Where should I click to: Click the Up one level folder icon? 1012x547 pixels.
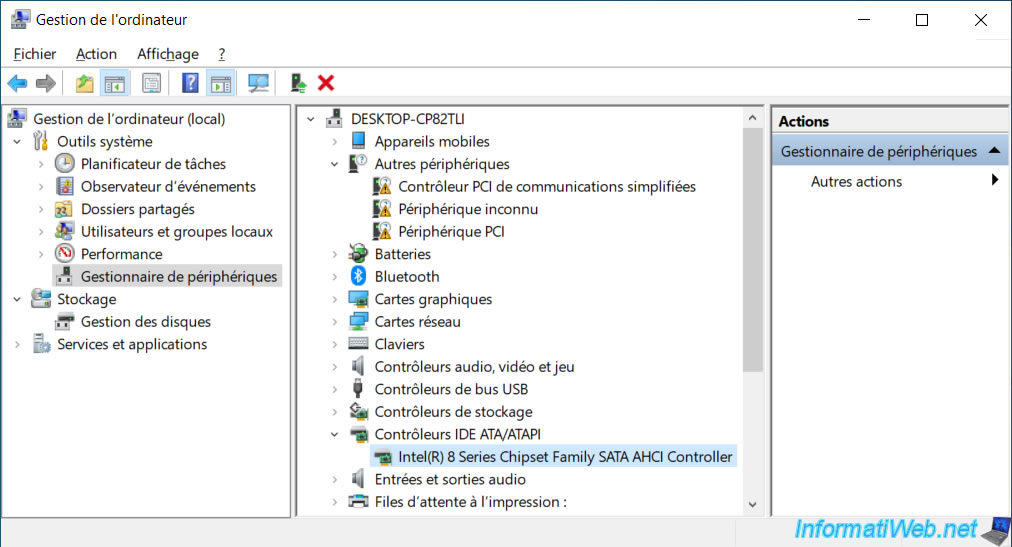point(85,83)
